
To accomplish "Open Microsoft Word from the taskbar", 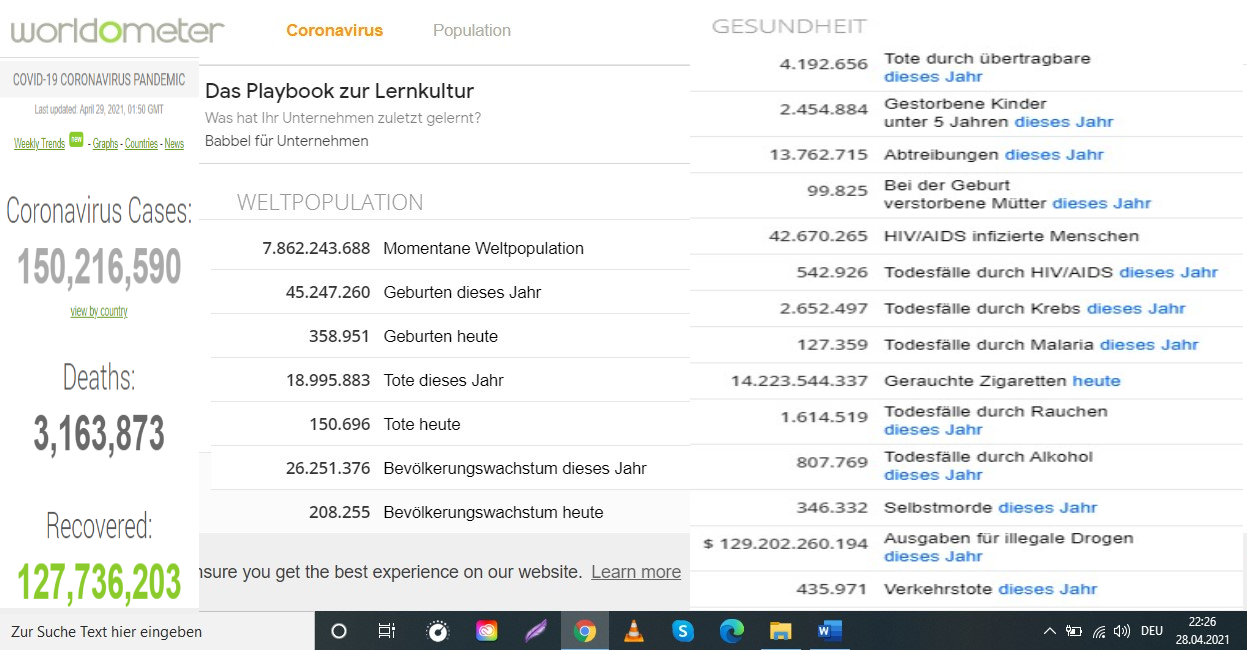I will click(828, 631).
